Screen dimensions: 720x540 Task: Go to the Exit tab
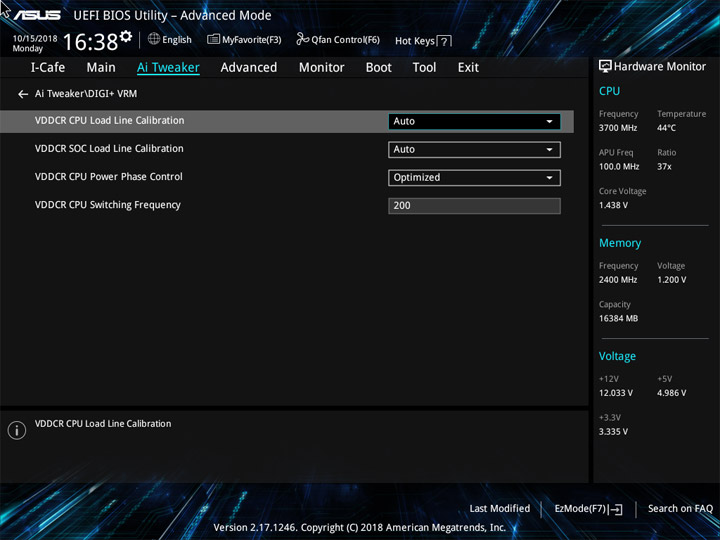(x=468, y=68)
